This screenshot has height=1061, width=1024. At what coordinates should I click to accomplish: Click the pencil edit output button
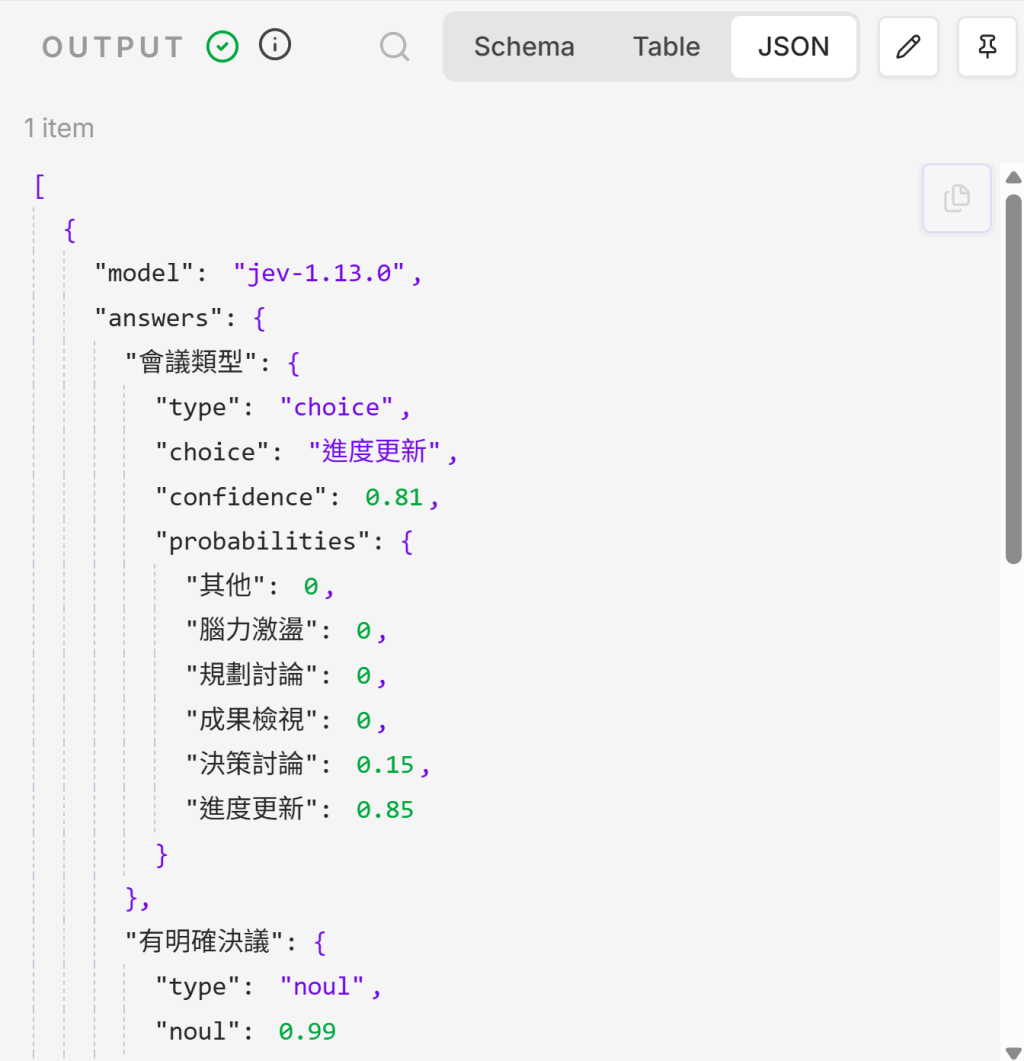pyautogui.click(x=908, y=47)
